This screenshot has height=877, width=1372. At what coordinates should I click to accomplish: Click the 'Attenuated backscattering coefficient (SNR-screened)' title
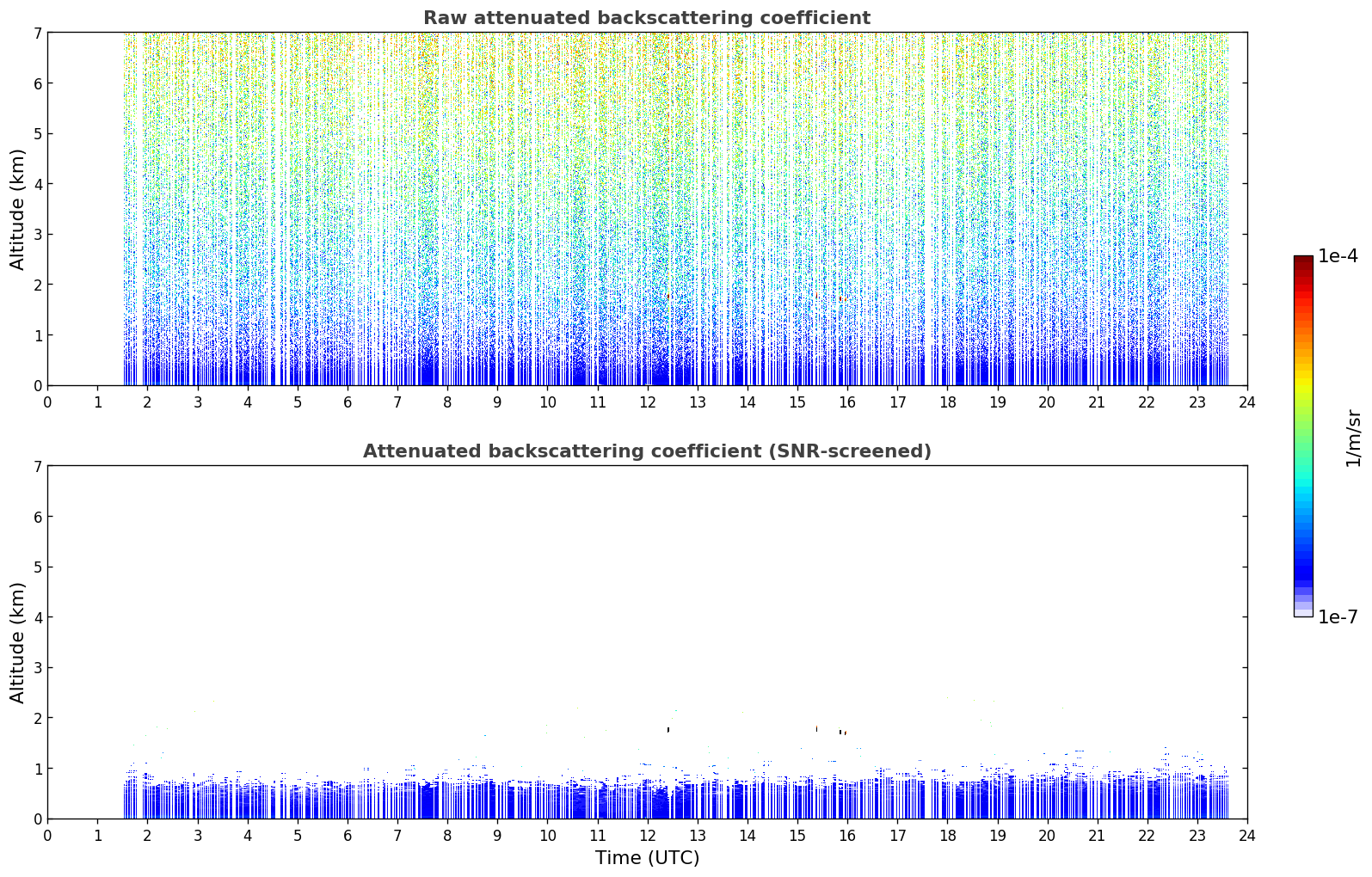pos(647,451)
